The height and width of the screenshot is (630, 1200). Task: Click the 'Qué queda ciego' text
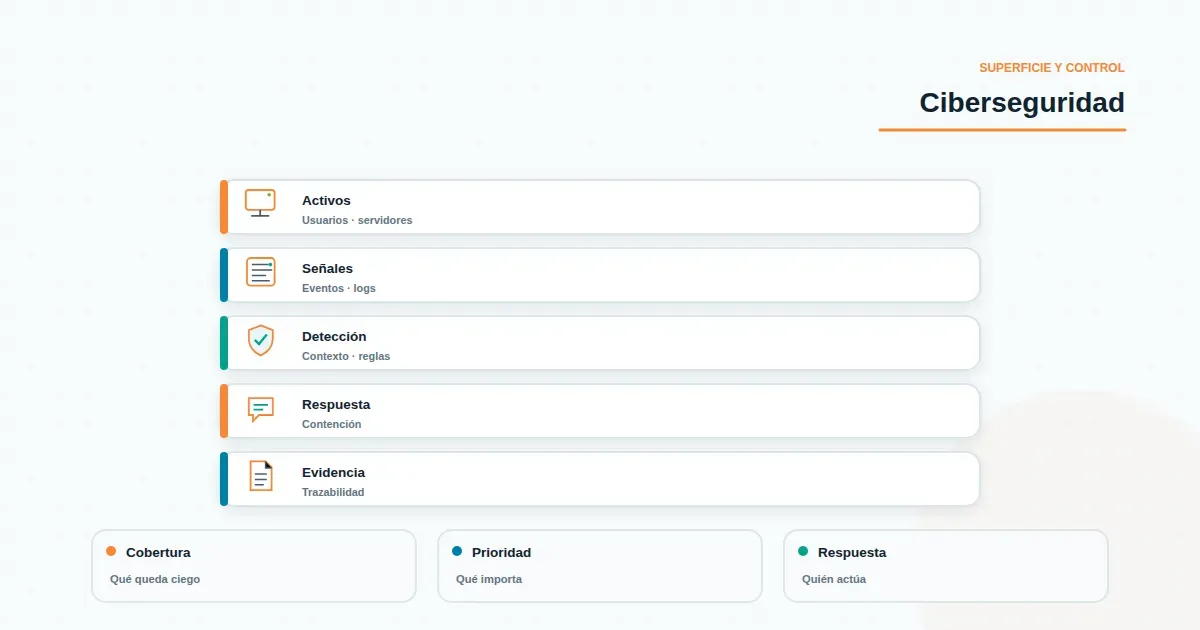[x=155, y=579]
